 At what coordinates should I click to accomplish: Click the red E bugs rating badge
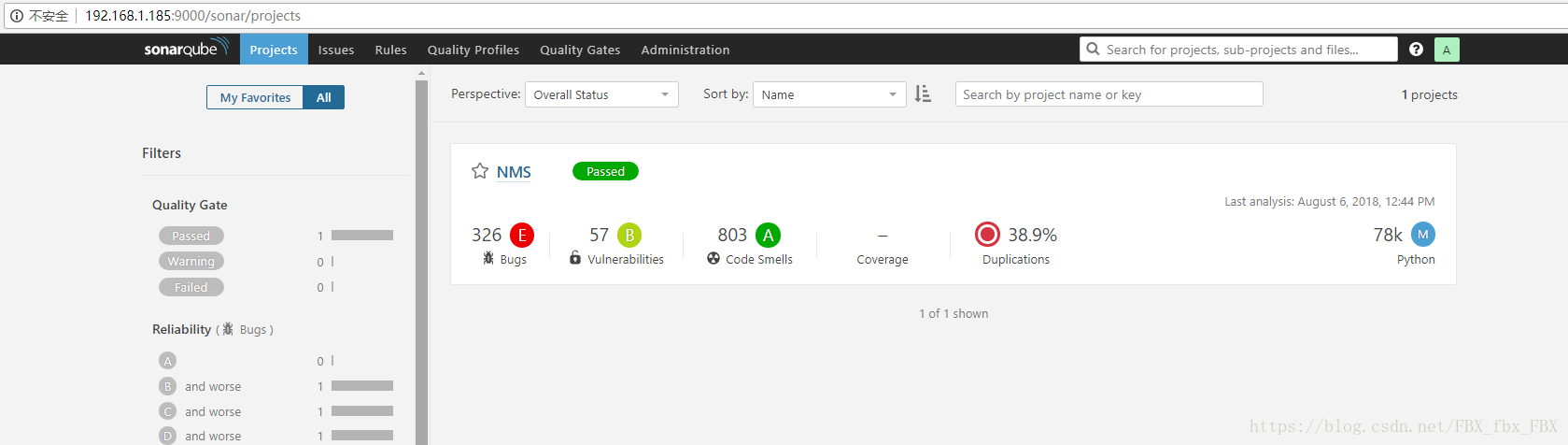pos(522,236)
